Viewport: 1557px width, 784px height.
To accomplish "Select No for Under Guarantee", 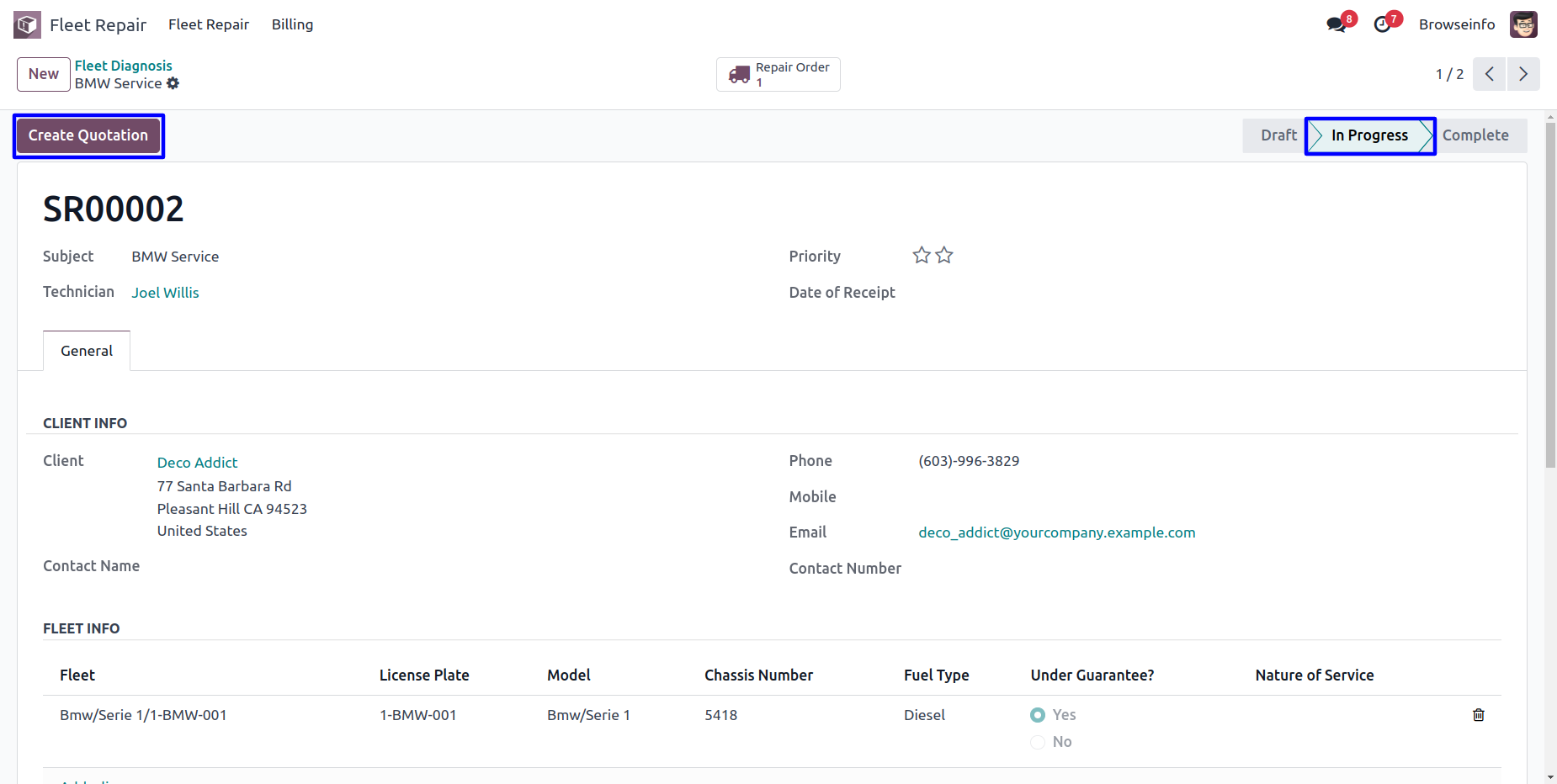I will pyautogui.click(x=1038, y=742).
